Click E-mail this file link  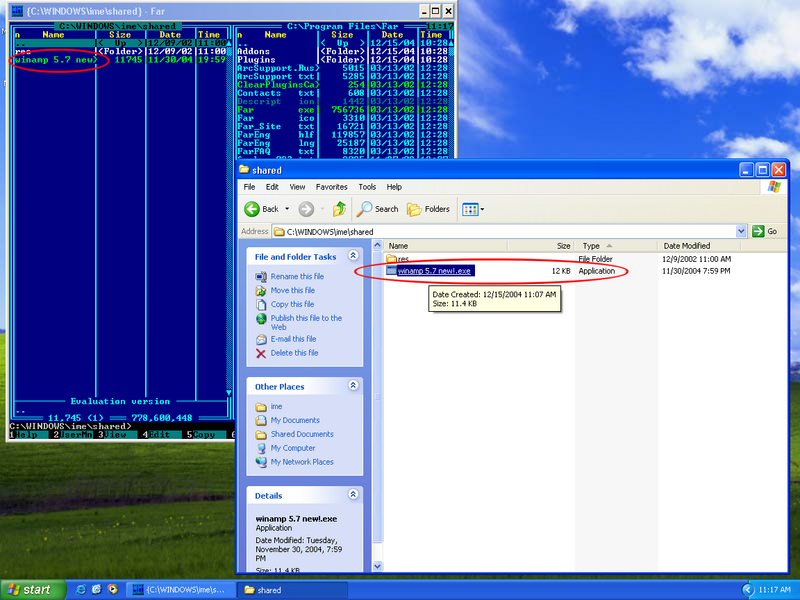pos(293,339)
